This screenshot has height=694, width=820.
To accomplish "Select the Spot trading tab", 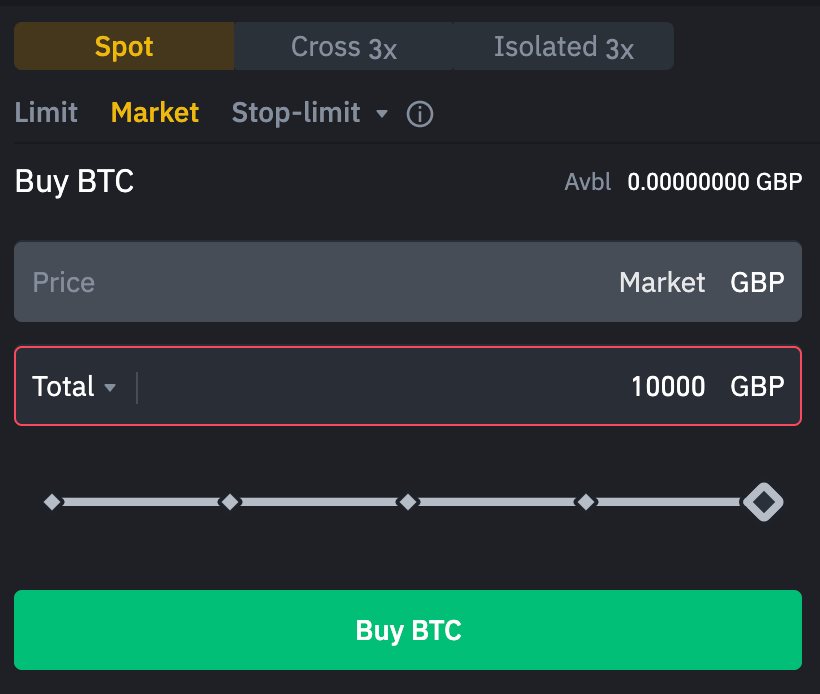I will 124,46.
